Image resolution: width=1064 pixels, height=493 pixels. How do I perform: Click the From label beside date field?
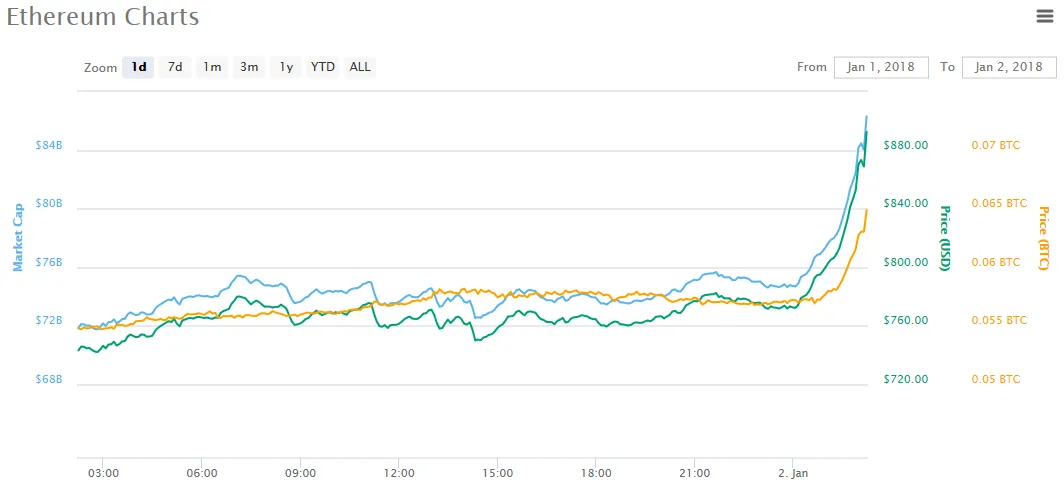(x=812, y=67)
